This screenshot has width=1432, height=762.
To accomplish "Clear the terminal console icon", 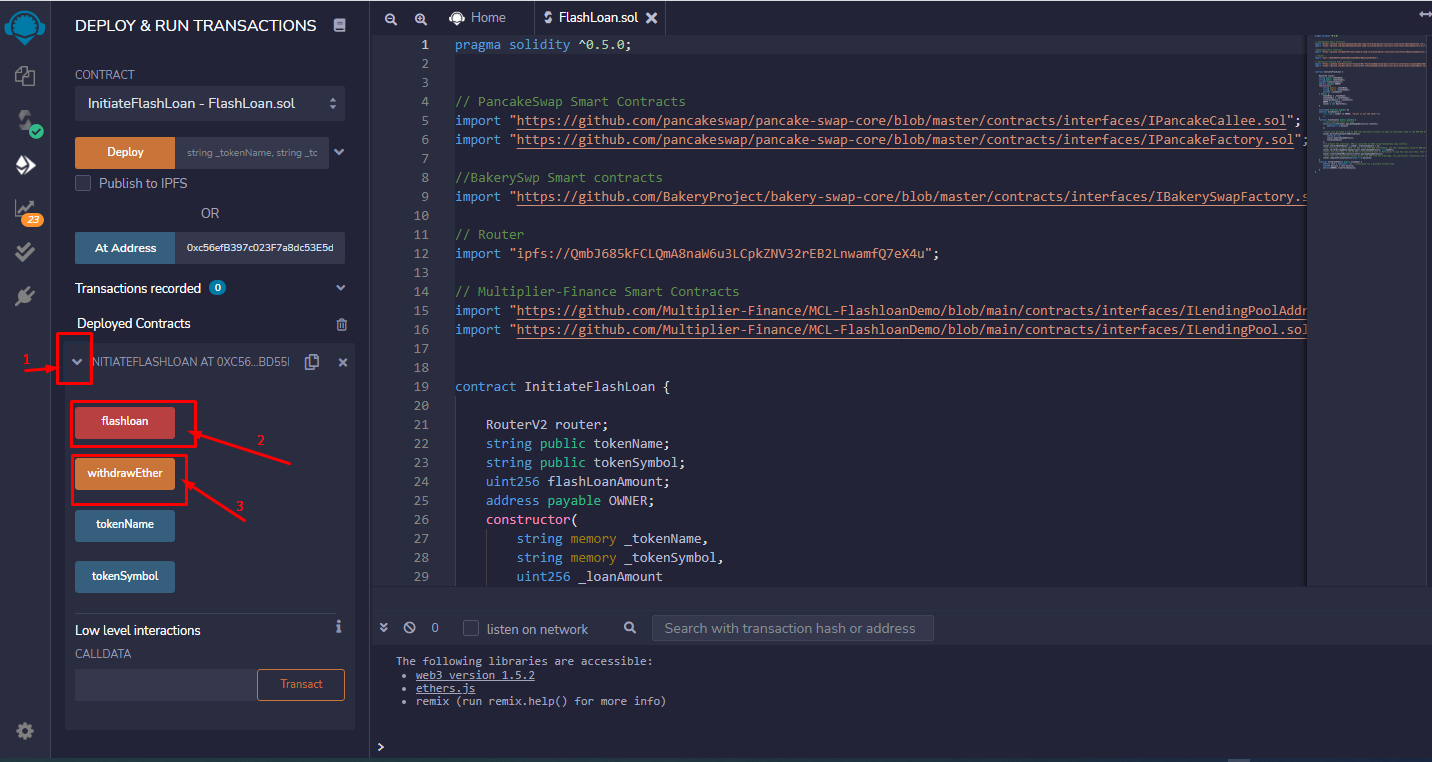I will pos(409,628).
